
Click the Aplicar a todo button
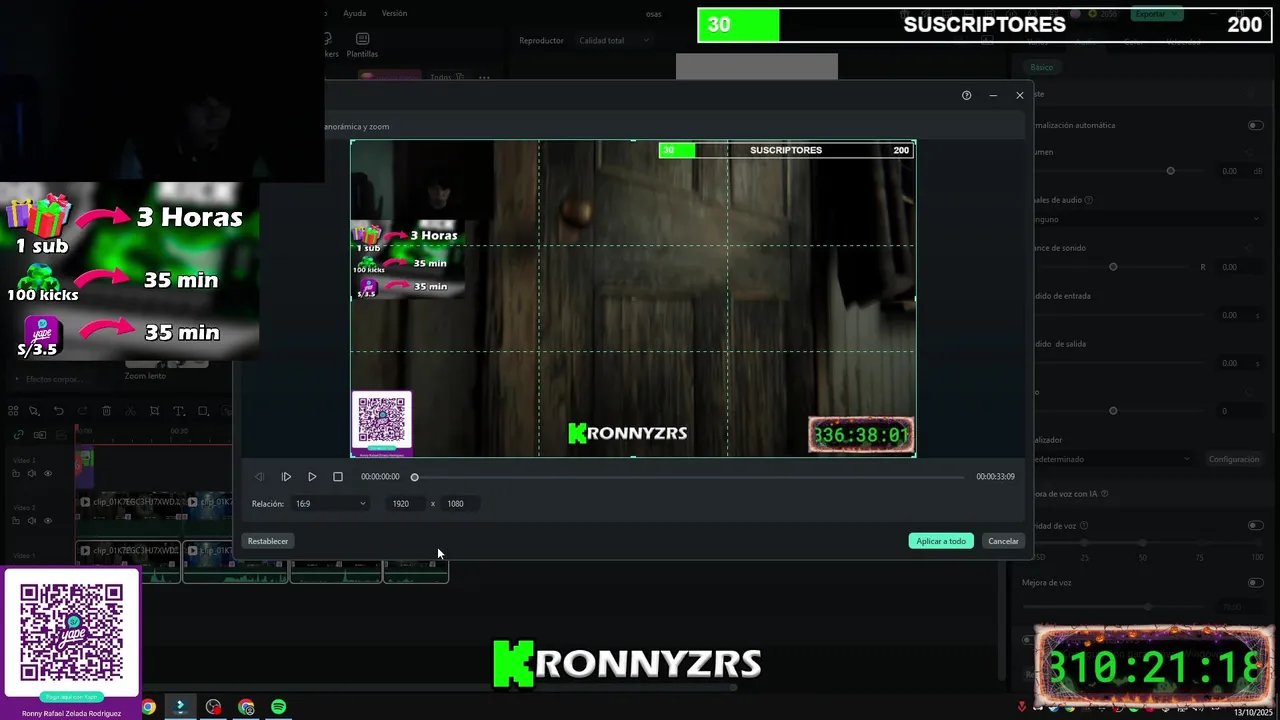point(941,541)
